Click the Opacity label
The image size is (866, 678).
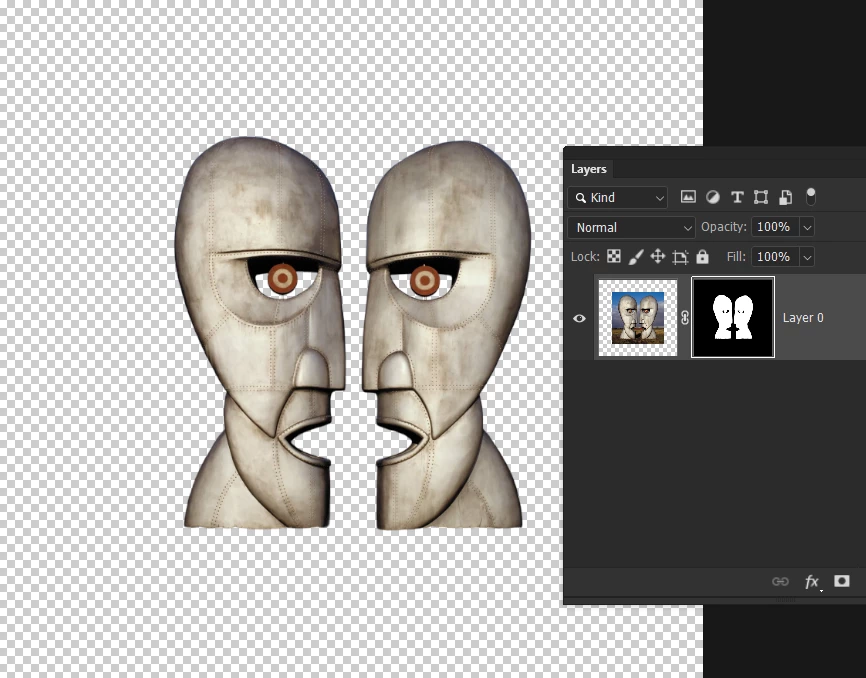724,227
